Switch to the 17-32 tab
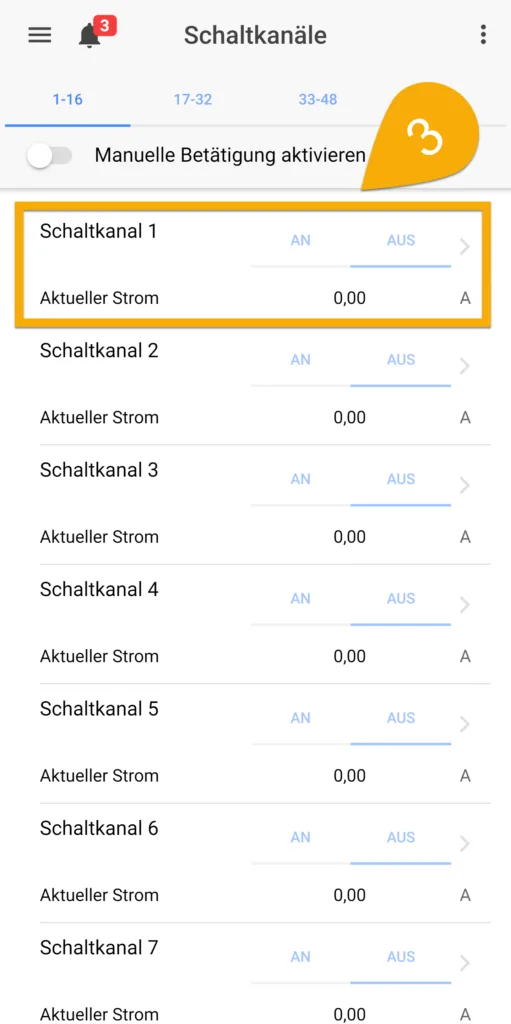The height and width of the screenshot is (1024, 511). click(193, 100)
